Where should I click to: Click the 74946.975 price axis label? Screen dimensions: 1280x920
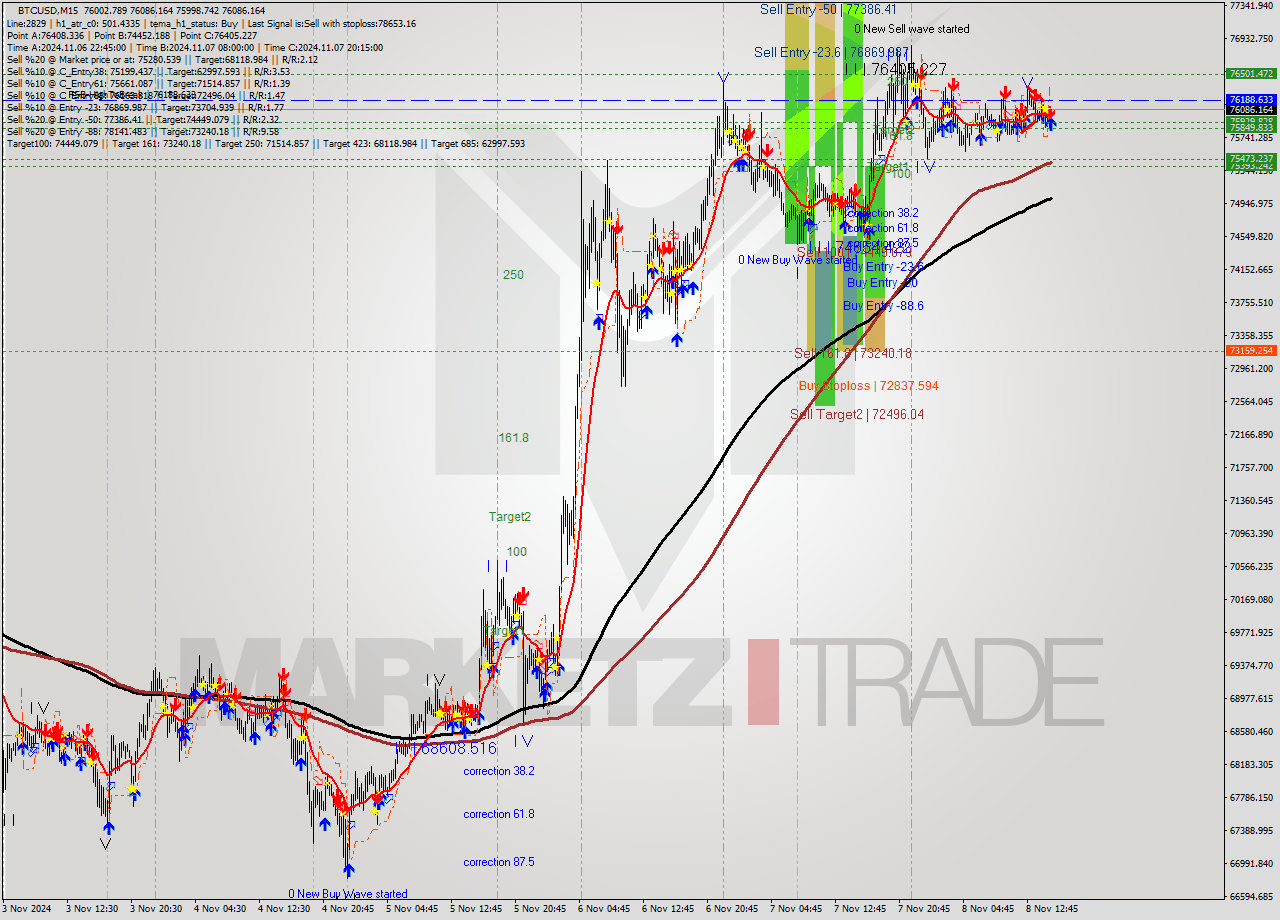tap(1251, 203)
